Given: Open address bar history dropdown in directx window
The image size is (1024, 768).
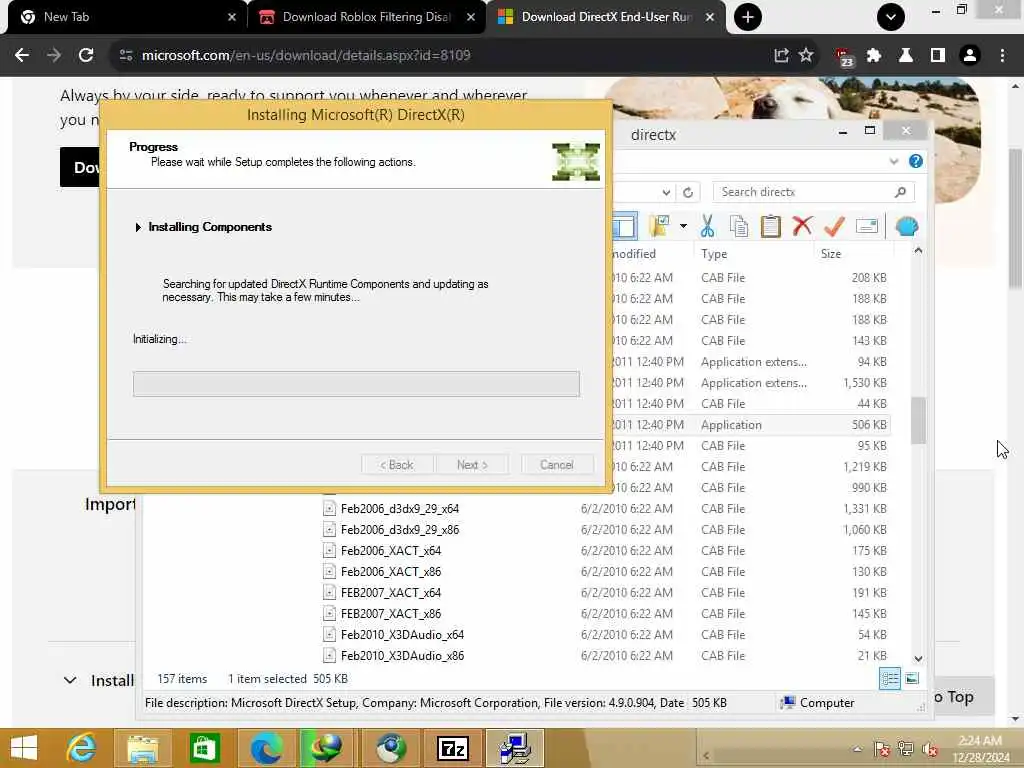Looking at the screenshot, I should [x=665, y=192].
